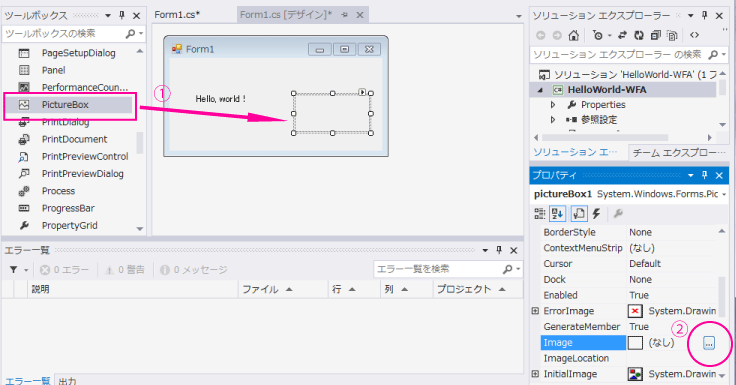Open the エラー一覧 bottom tab
736x385 pixels.
[x=27, y=380]
